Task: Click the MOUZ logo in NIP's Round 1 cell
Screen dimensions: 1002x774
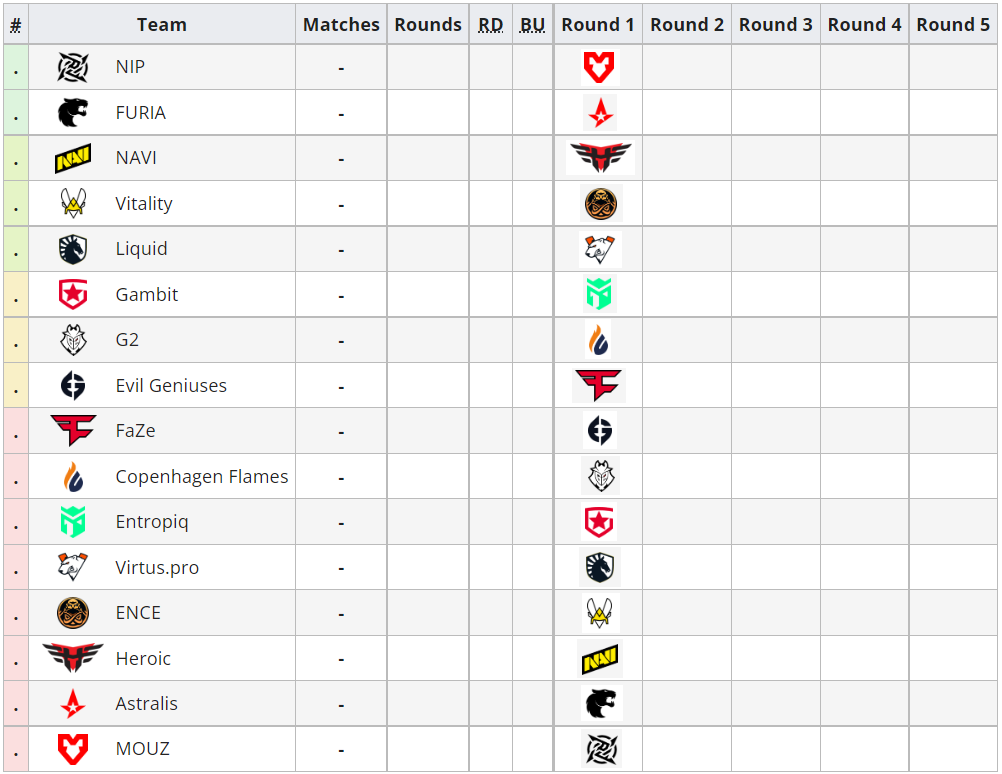Action: point(600,67)
